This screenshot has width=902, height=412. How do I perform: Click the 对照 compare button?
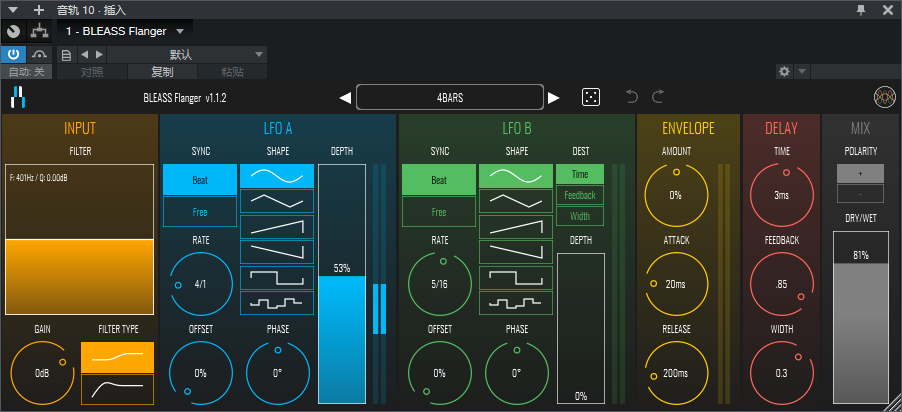pos(93,72)
